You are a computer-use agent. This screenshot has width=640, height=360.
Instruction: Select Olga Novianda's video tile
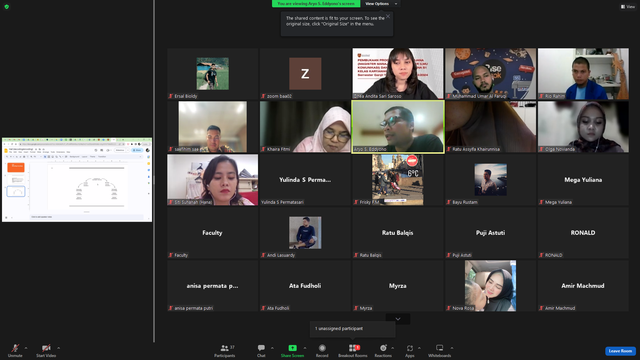(583, 127)
